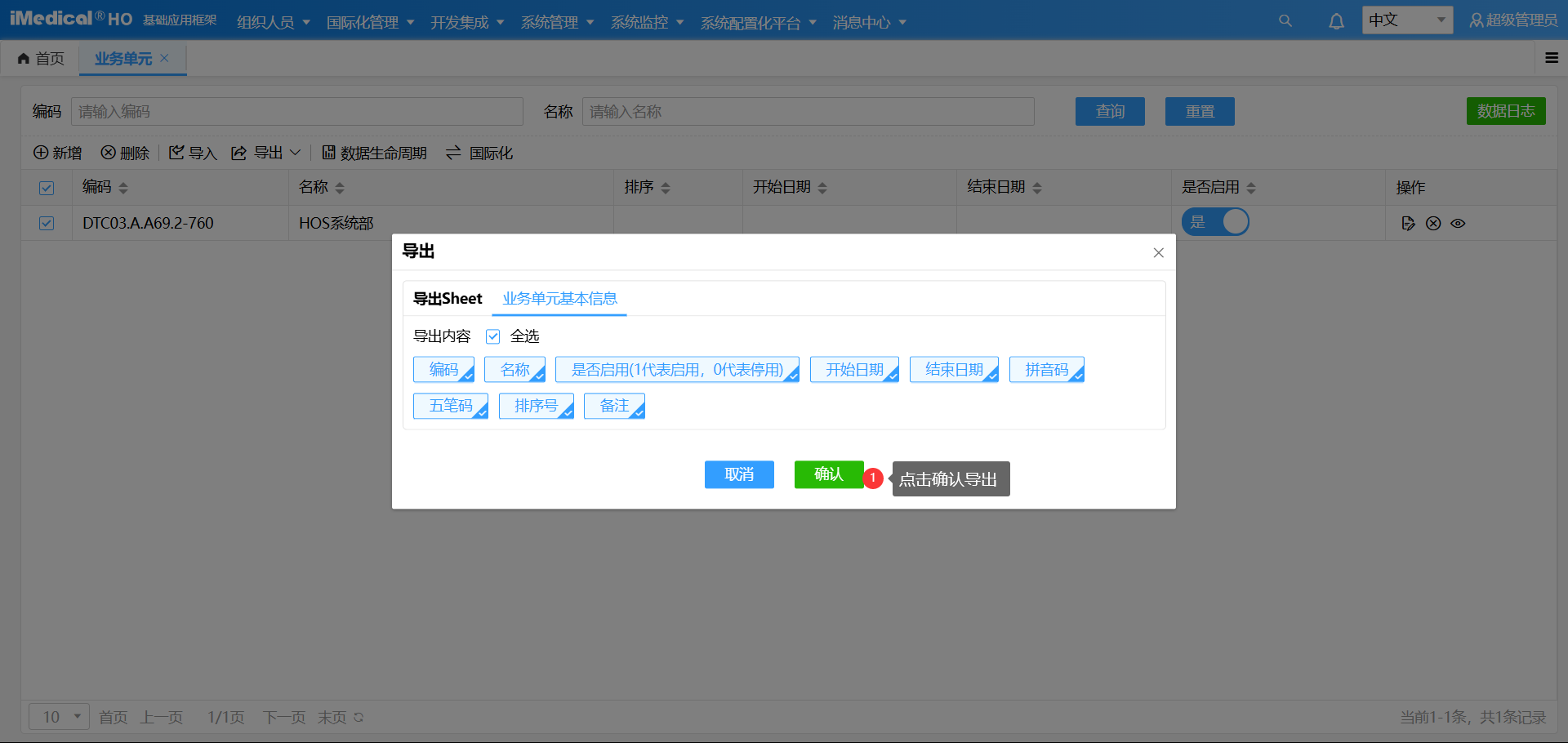1568x743 pixels.
Task: Open the 组织人员 menu dropdown
Action: pyautogui.click(x=274, y=22)
